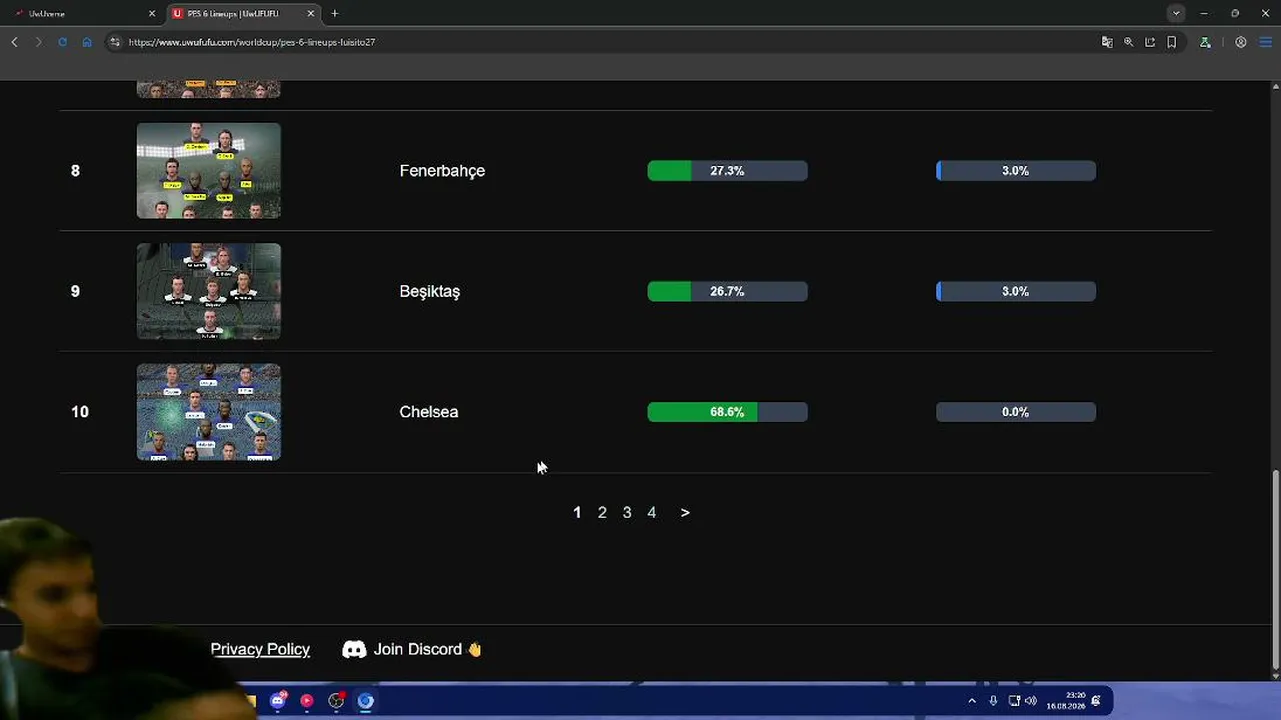Open the Chelsea lineup thumbnail

(209, 412)
